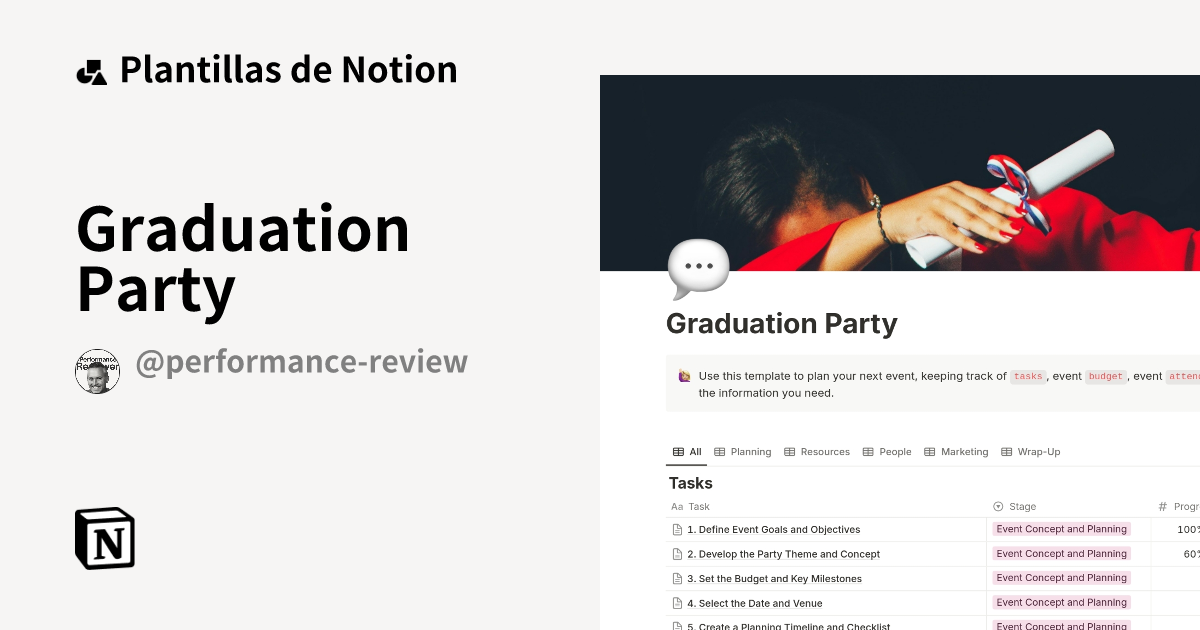This screenshot has width=1200, height=630.
Task: Click the Aa icon in the Task column header
Action: point(677,506)
